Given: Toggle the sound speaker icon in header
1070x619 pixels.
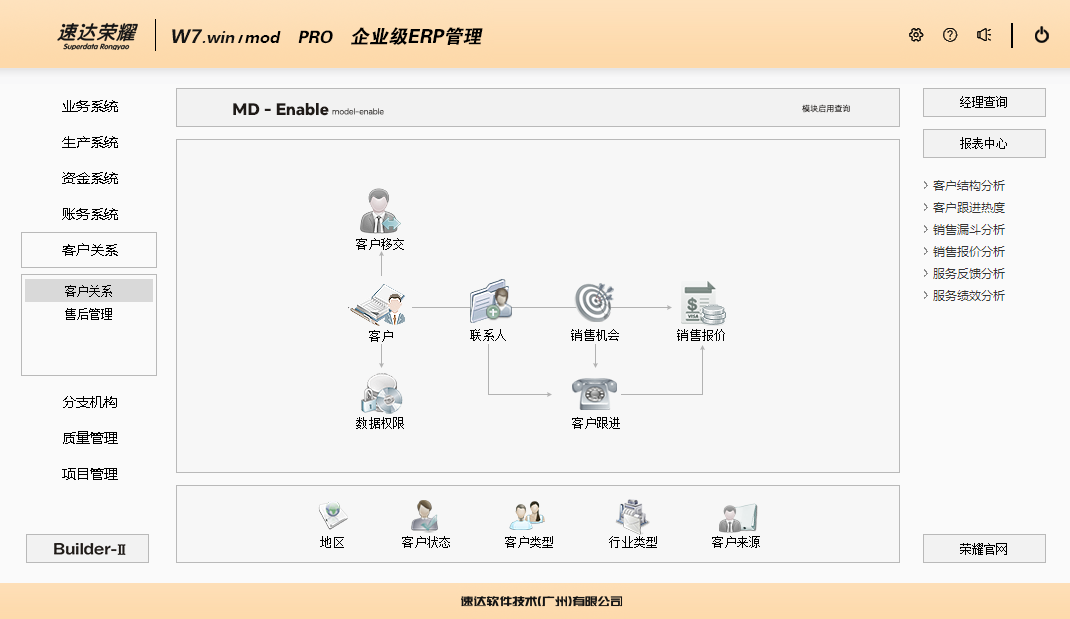Looking at the screenshot, I should (984, 35).
